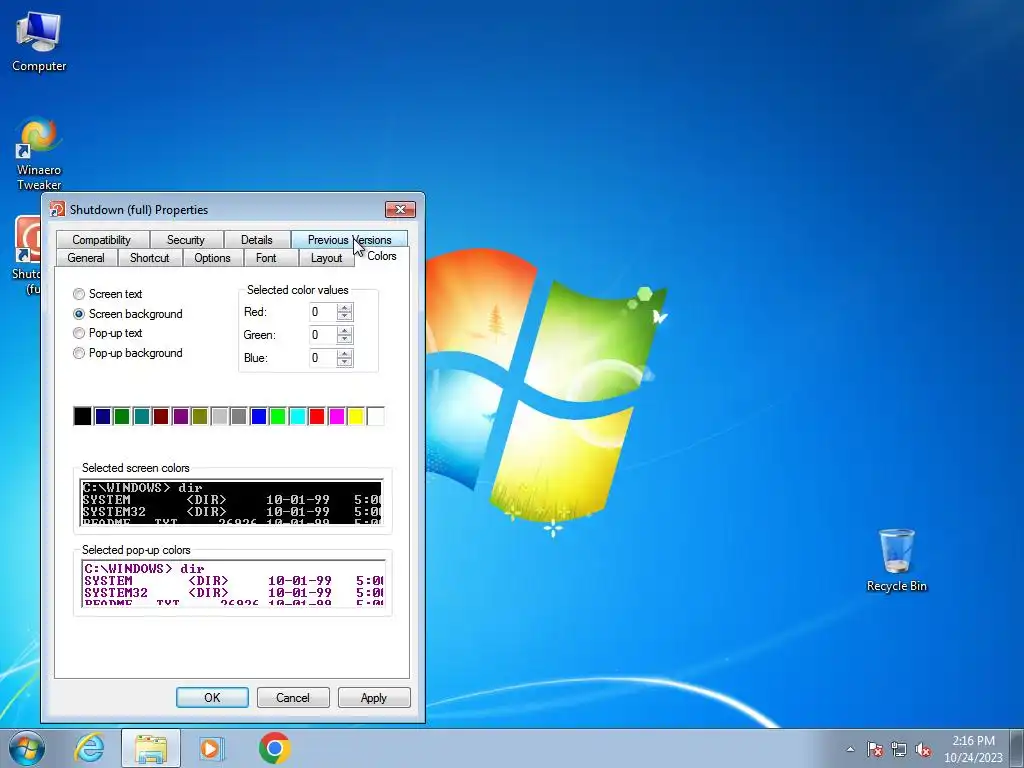Switch to the Security tab
Viewport: 1024px width, 768px height.
[x=186, y=240]
